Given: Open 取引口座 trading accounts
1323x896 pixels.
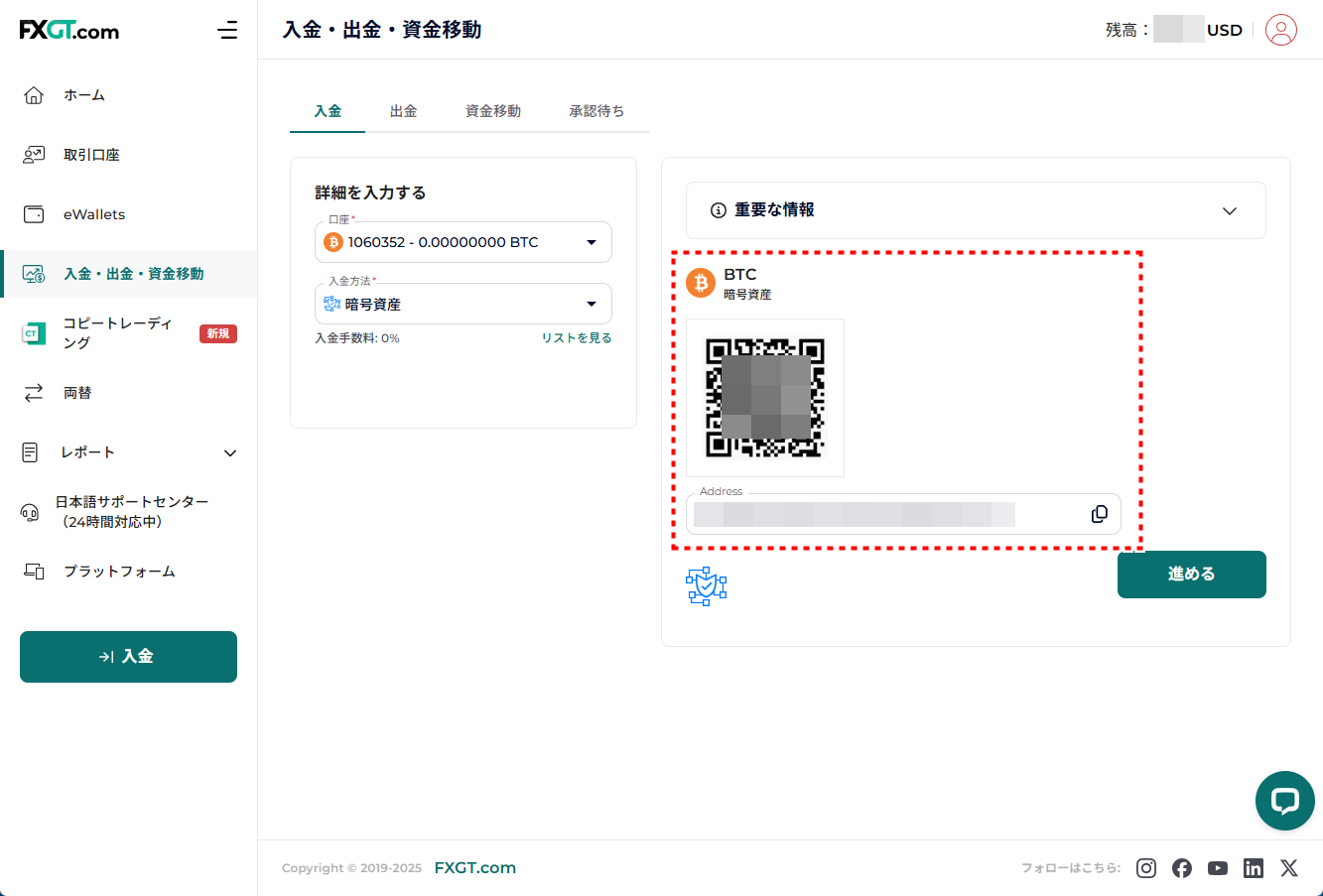Looking at the screenshot, I should [x=91, y=155].
